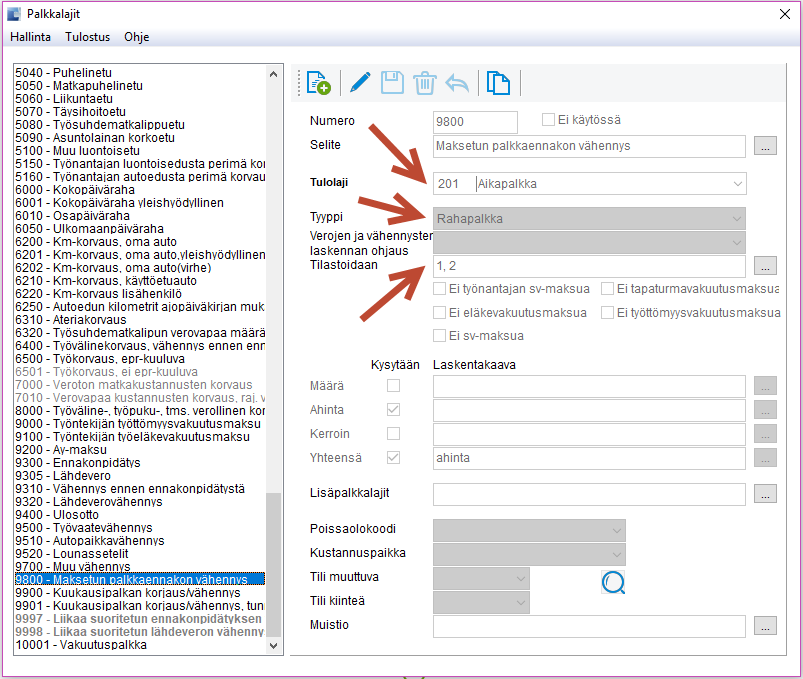The width and height of the screenshot is (803, 679).
Task: Click the browse button next to Lisäpalkkalajit
Action: pos(765,494)
